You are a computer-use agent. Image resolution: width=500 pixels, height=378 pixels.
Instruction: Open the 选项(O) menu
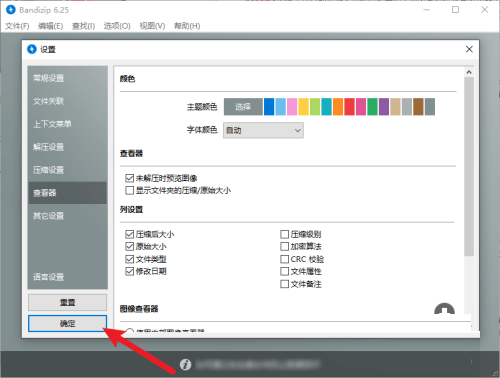click(117, 26)
